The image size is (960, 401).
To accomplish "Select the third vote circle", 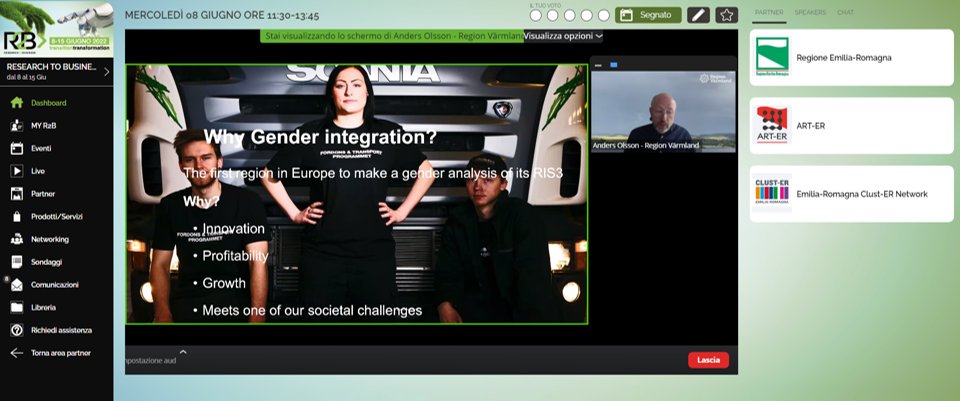I will 570,15.
